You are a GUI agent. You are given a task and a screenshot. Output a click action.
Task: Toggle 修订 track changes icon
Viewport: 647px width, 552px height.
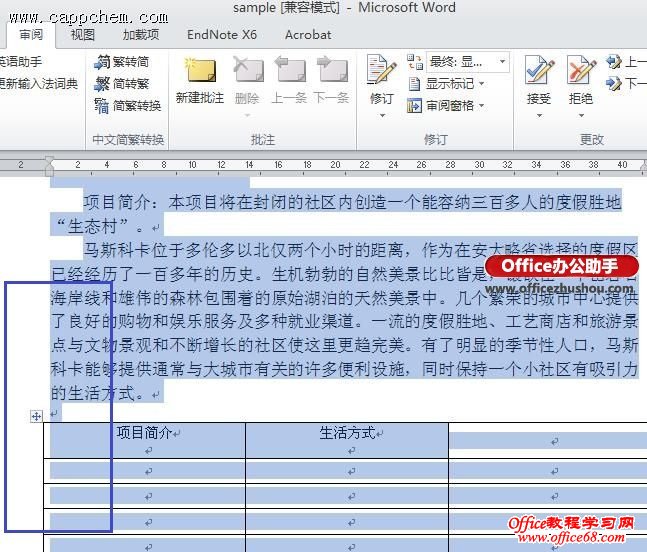(382, 70)
